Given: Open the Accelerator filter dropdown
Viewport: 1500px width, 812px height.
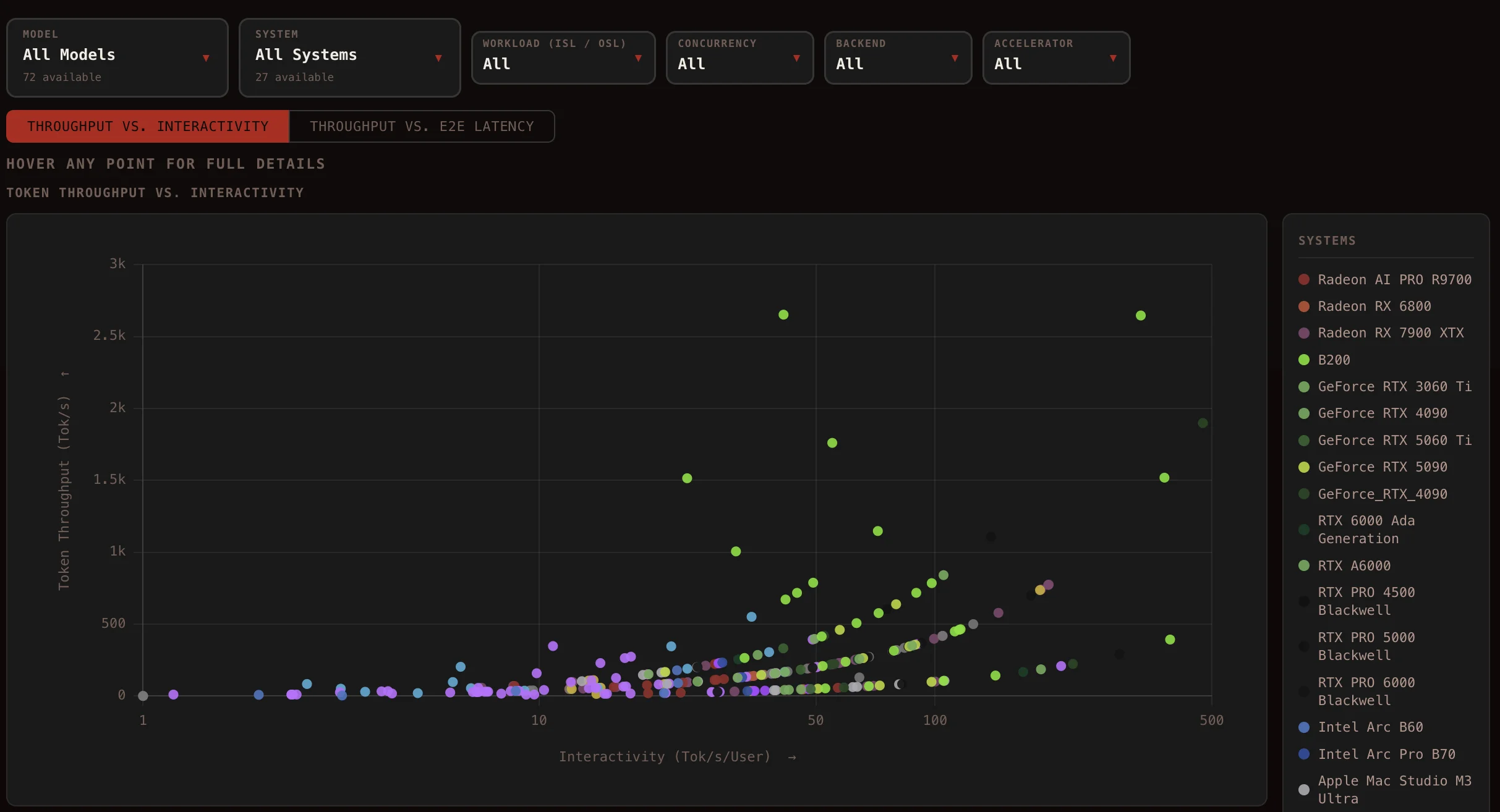Looking at the screenshot, I should point(1057,57).
